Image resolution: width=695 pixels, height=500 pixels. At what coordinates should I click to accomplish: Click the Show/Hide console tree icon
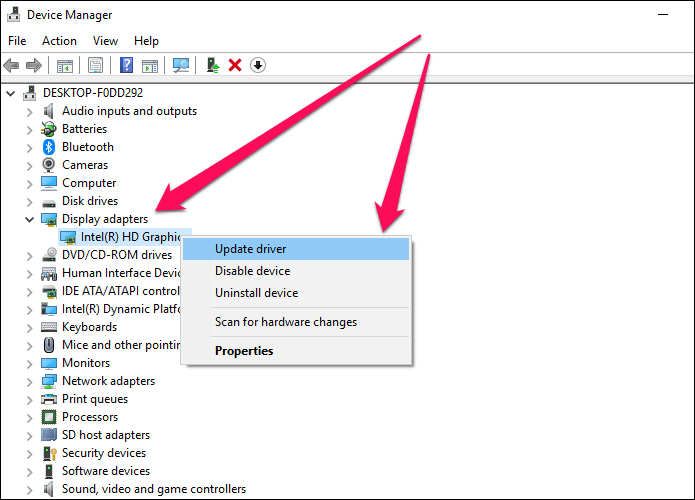tap(65, 66)
